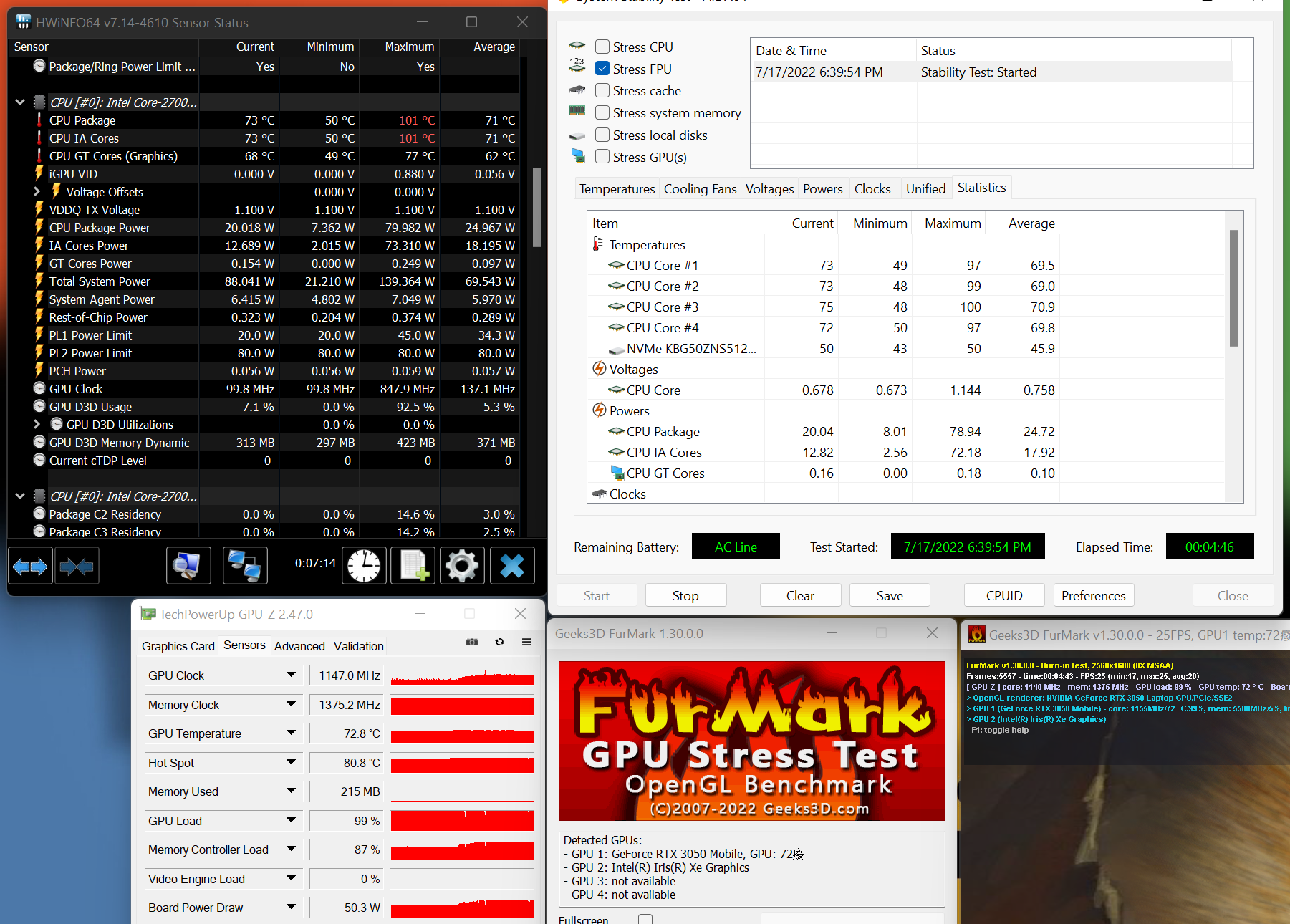Open GPU Temperature sensor dropdown
1290x924 pixels.
(x=291, y=733)
